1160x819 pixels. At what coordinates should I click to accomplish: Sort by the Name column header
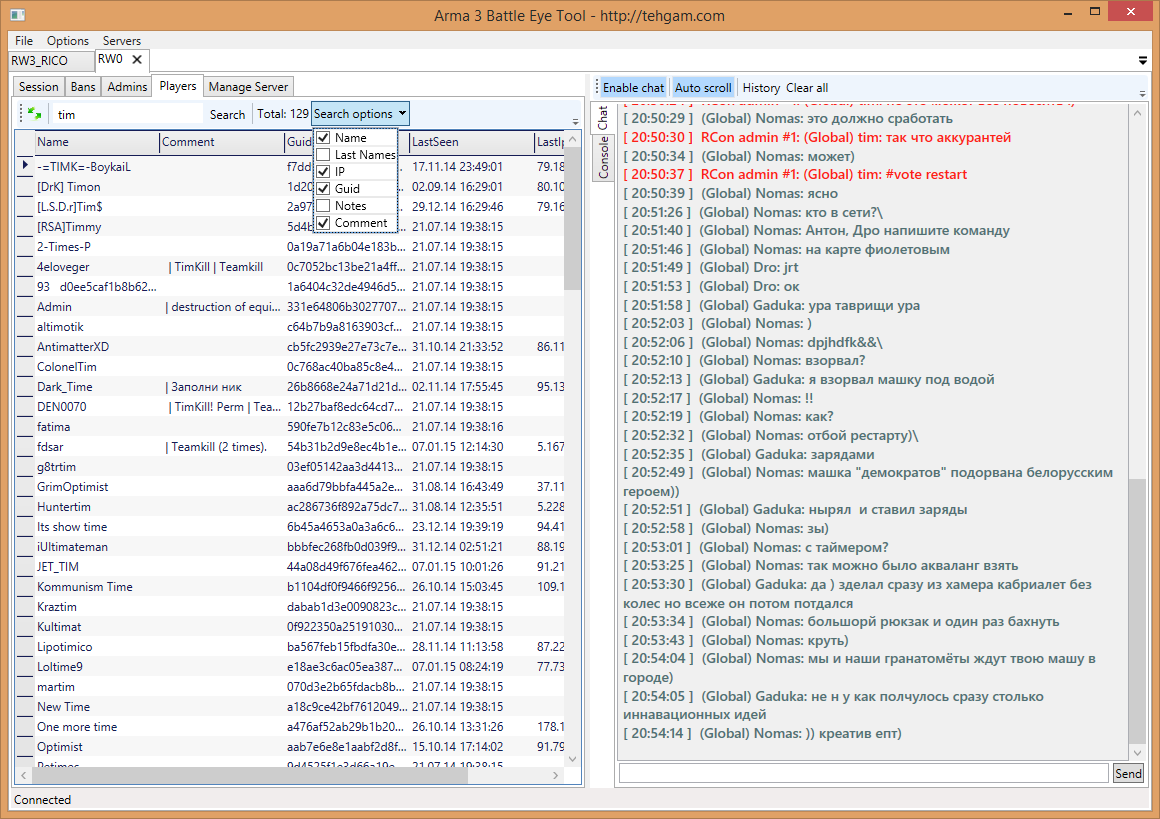tap(97, 142)
